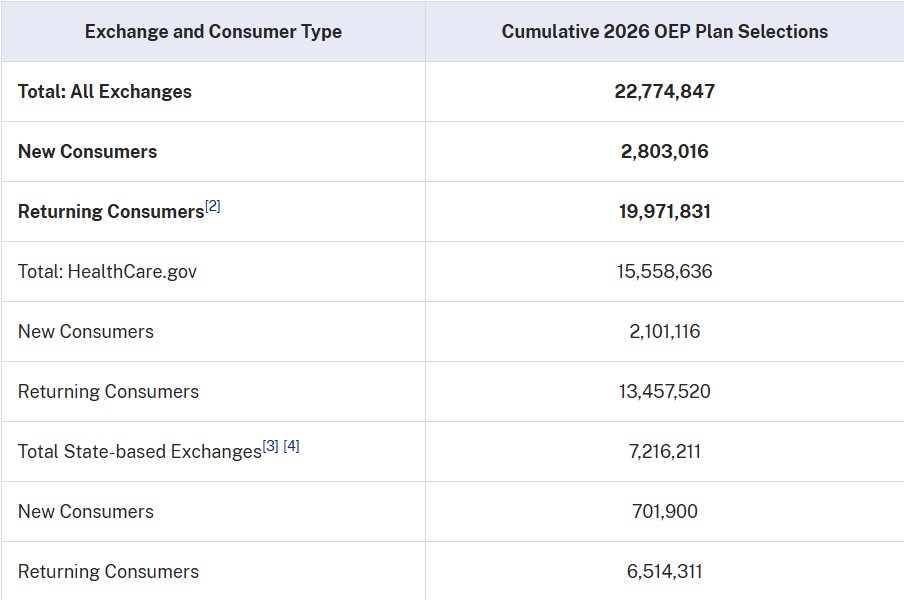
Task: Select the 6,514,311 value cell
Action: (x=664, y=572)
